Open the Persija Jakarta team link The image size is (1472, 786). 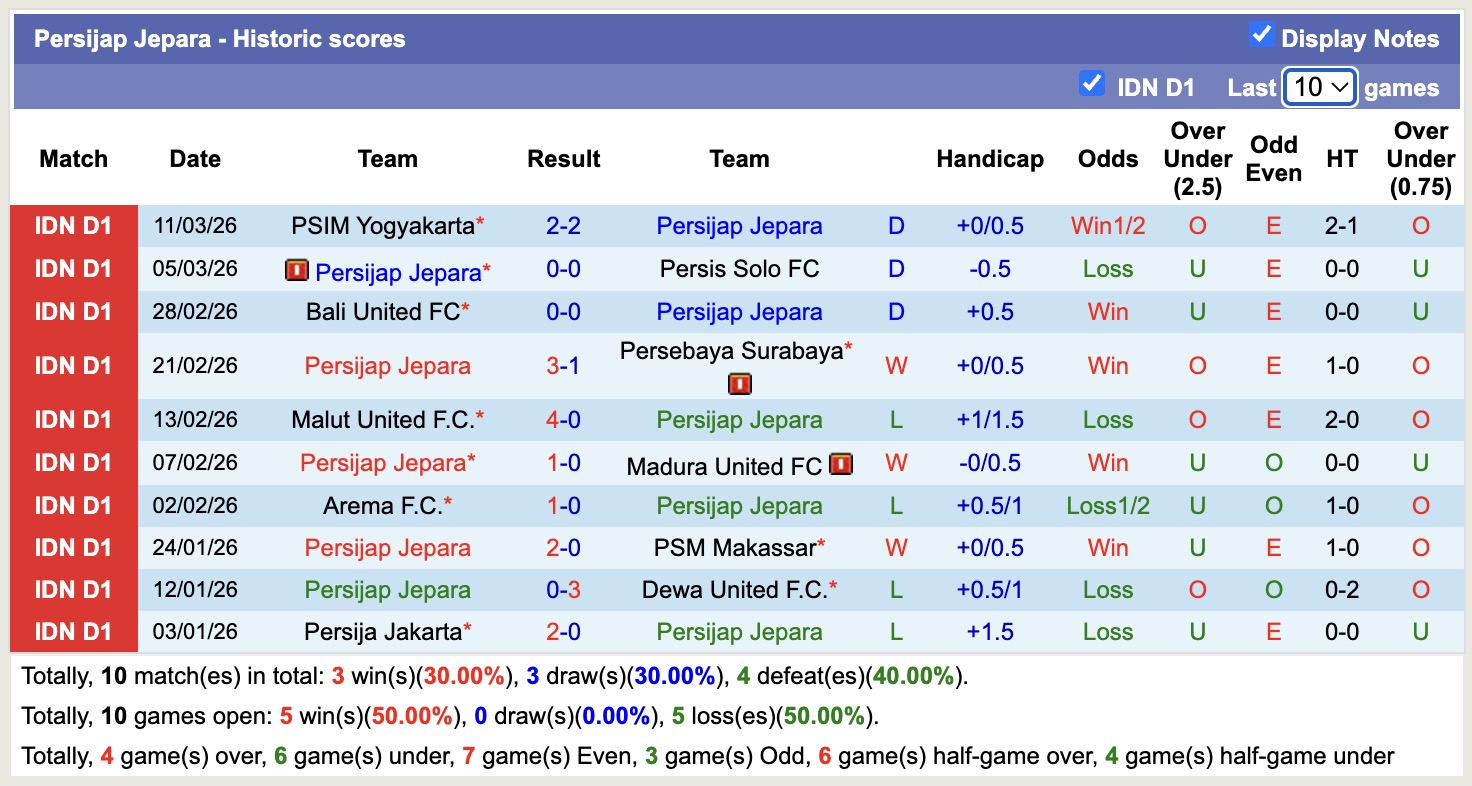[x=382, y=632]
